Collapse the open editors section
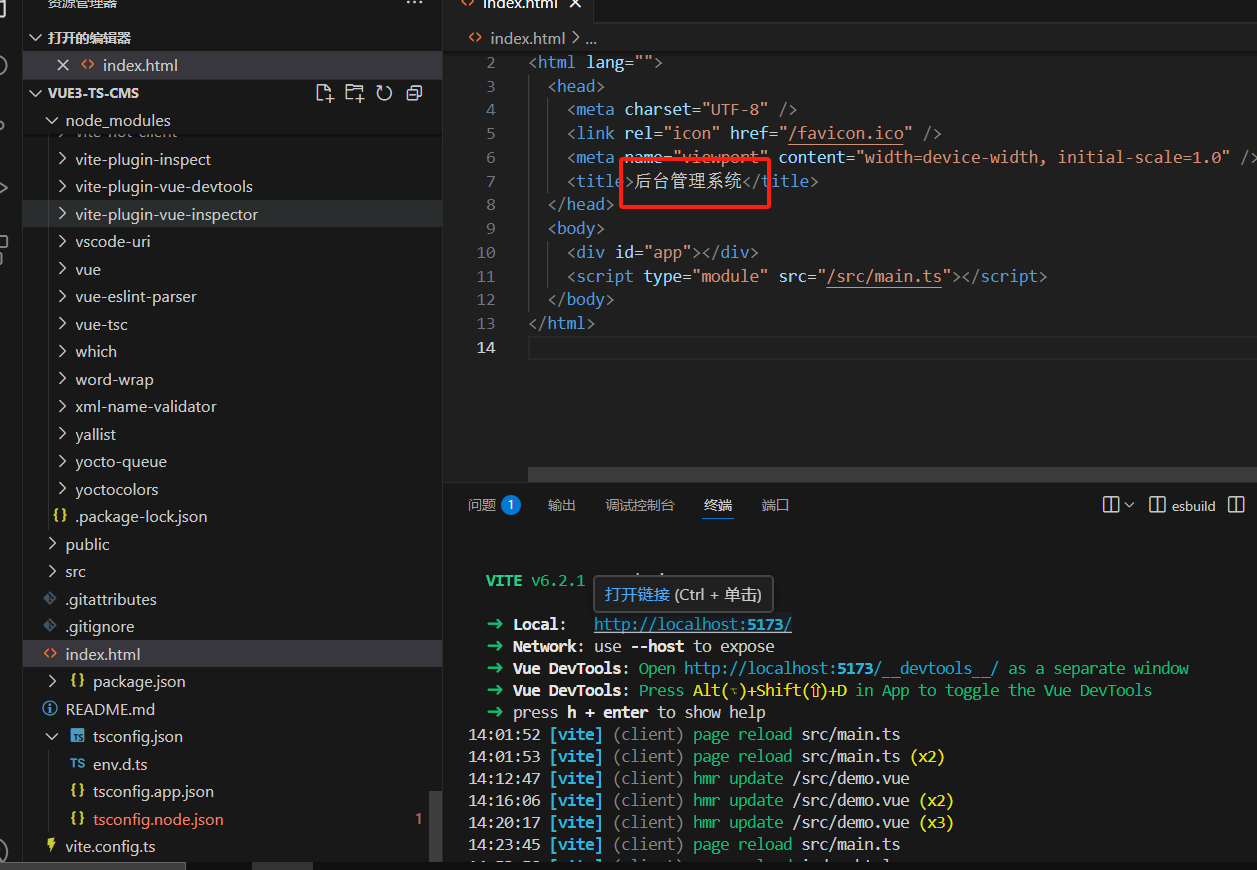Viewport: 1257px width, 870px height. pyautogui.click(x=36, y=38)
